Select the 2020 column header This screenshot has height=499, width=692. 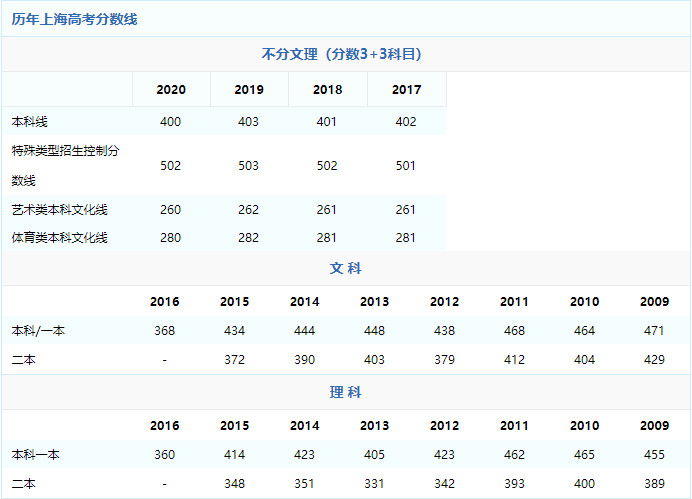coord(171,90)
